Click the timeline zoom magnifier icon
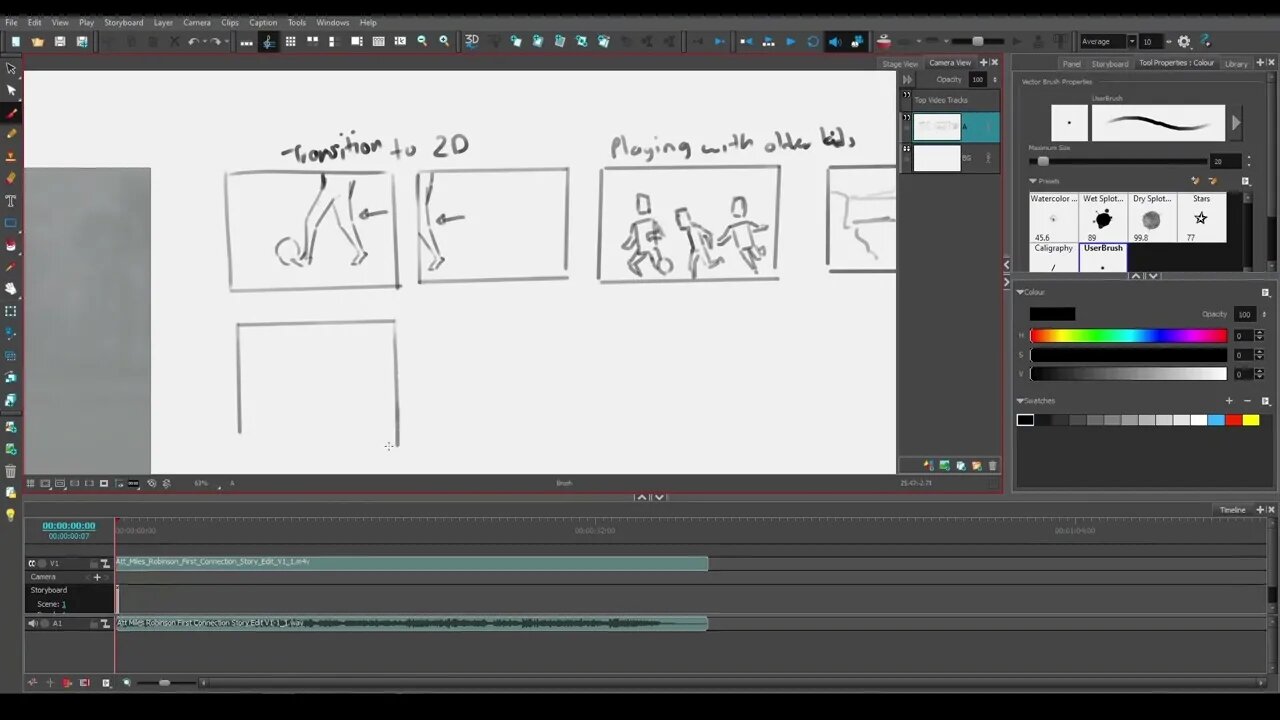Viewport: 1280px width, 720px height. pos(127,683)
